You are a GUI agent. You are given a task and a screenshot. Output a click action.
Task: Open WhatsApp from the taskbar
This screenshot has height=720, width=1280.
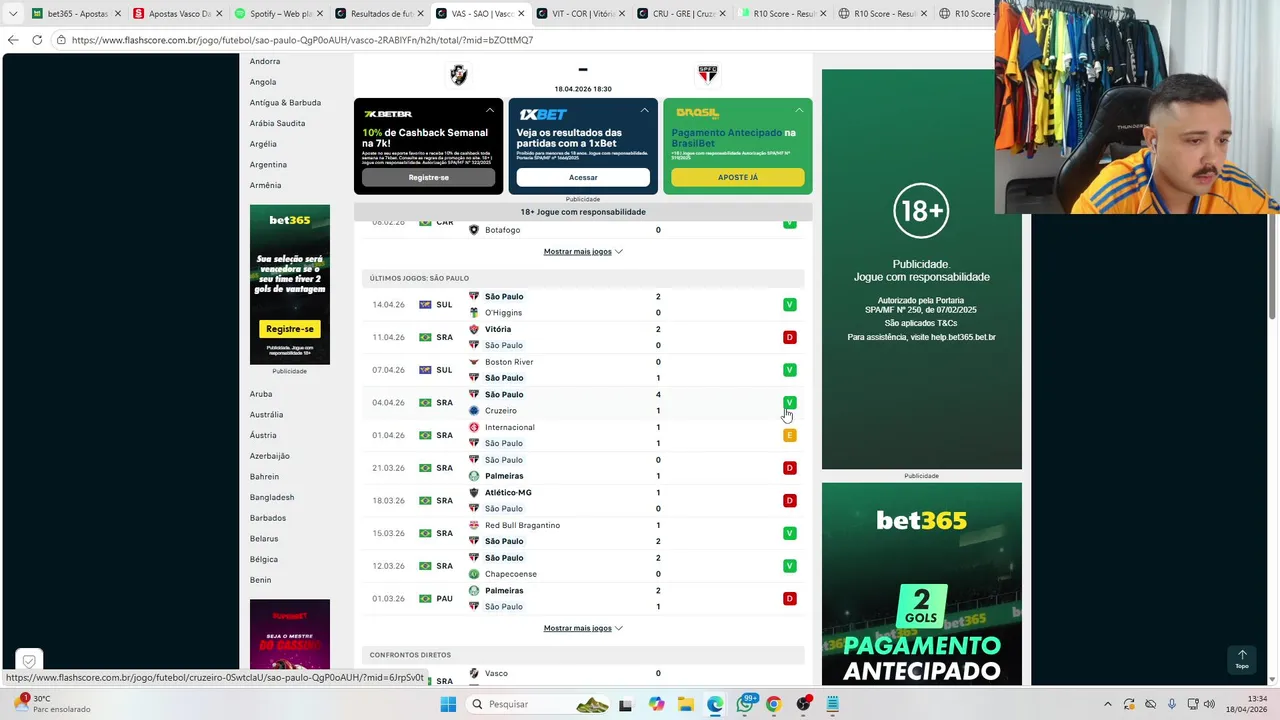[x=745, y=704]
